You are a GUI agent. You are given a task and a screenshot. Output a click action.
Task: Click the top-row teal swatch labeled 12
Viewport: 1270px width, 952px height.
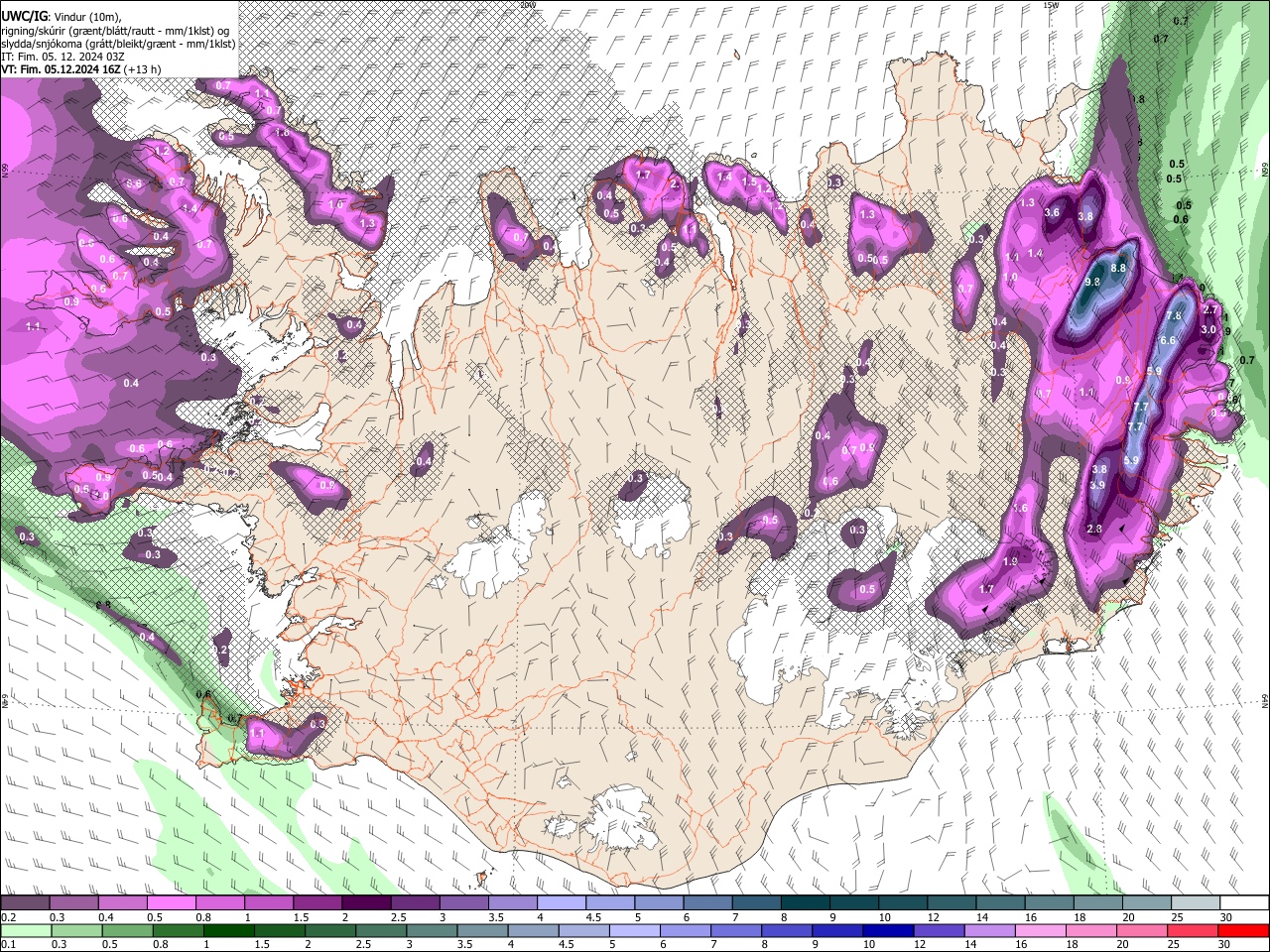(x=952, y=903)
